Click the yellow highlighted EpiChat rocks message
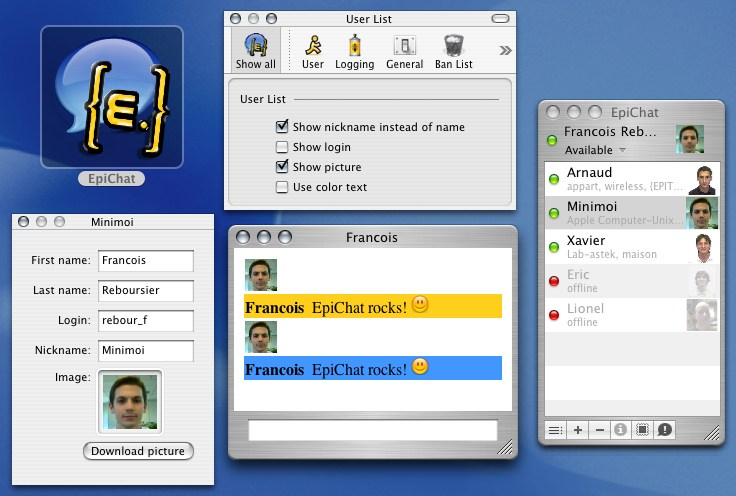 point(373,306)
